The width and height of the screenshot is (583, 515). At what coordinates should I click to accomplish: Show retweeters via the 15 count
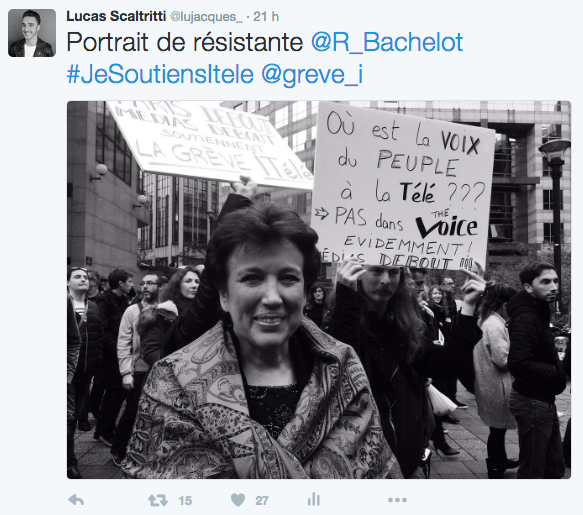(185, 500)
